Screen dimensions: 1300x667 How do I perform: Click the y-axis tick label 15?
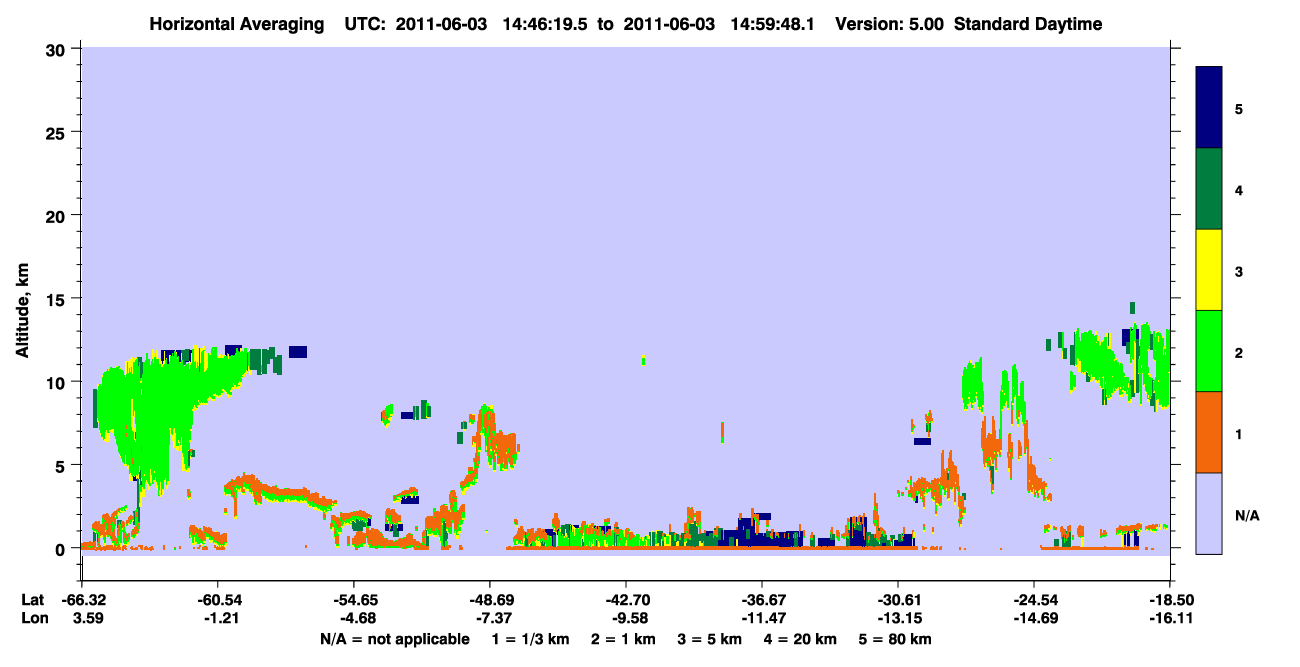pos(58,299)
